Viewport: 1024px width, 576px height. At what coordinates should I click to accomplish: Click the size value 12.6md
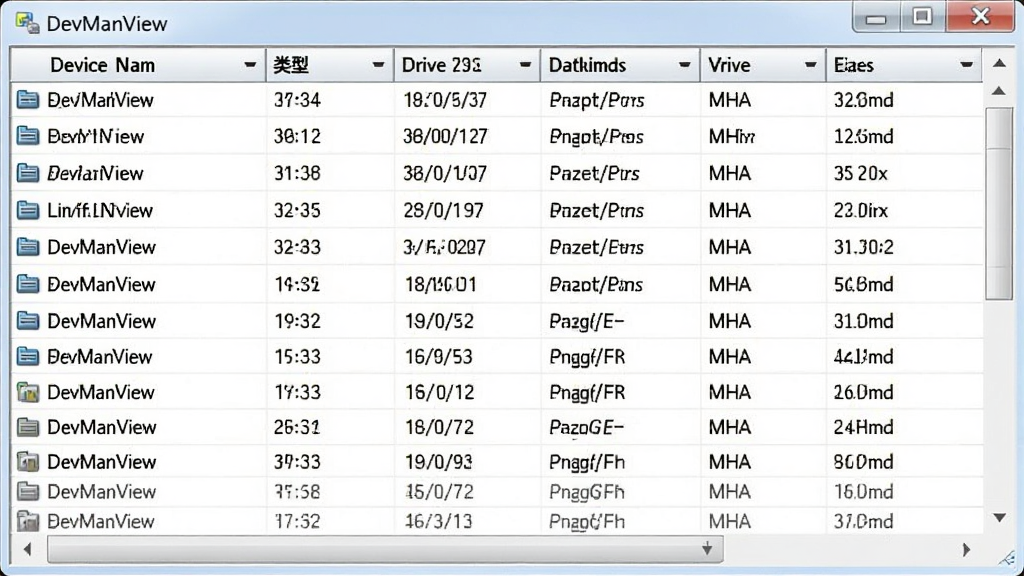pos(863,136)
